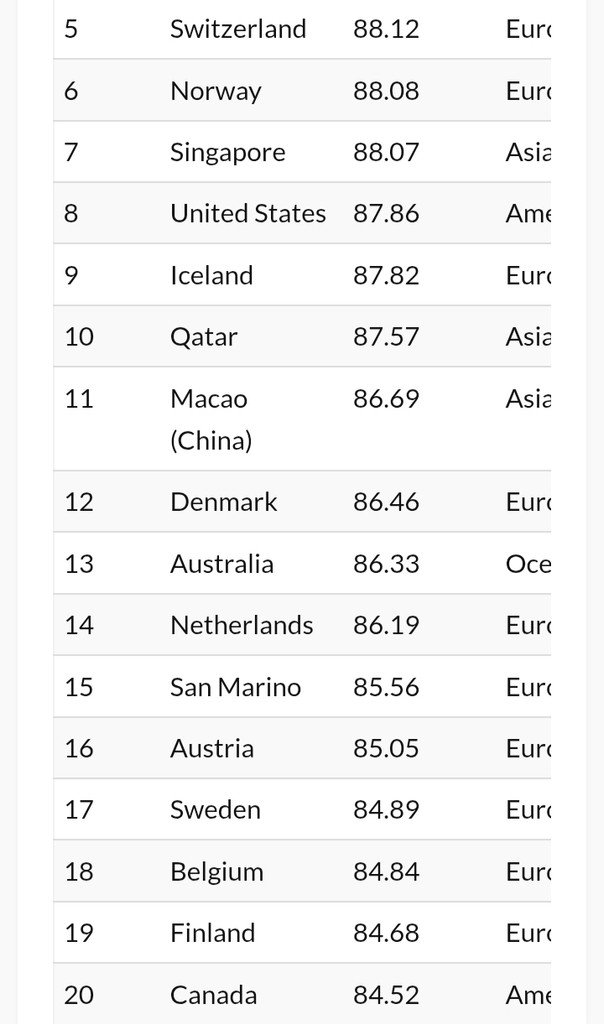Select the Netherlands country cell

point(241,626)
